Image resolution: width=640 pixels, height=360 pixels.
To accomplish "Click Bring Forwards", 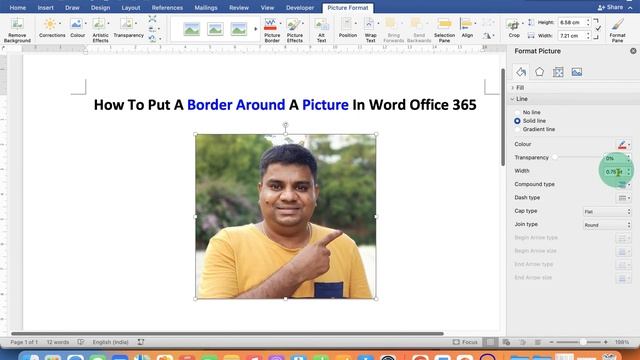I will pos(393,30).
